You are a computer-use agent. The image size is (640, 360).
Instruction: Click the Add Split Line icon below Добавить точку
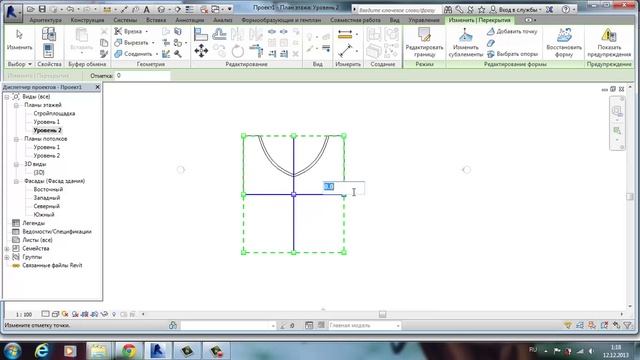[491, 43]
